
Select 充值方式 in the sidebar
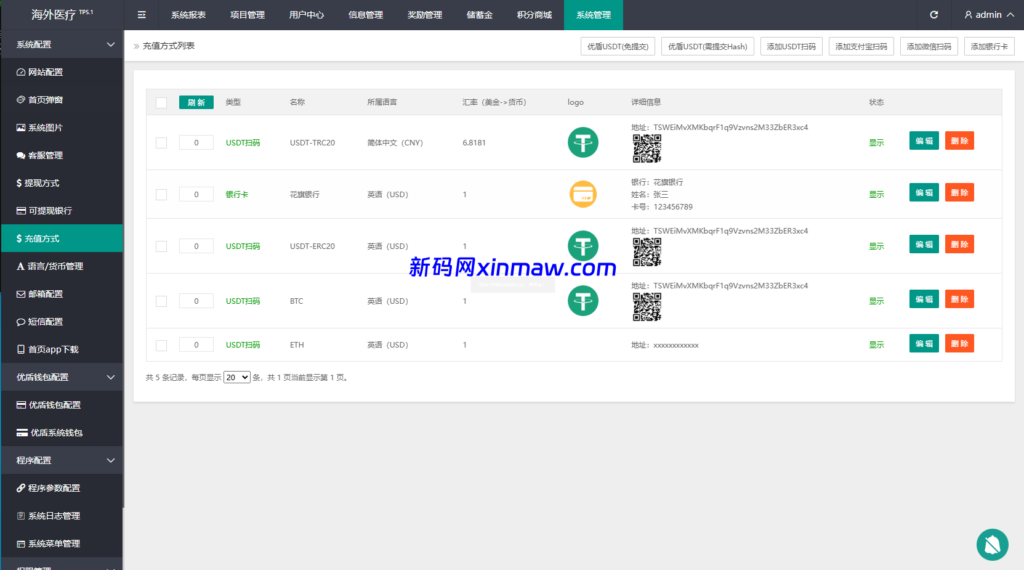(62, 238)
